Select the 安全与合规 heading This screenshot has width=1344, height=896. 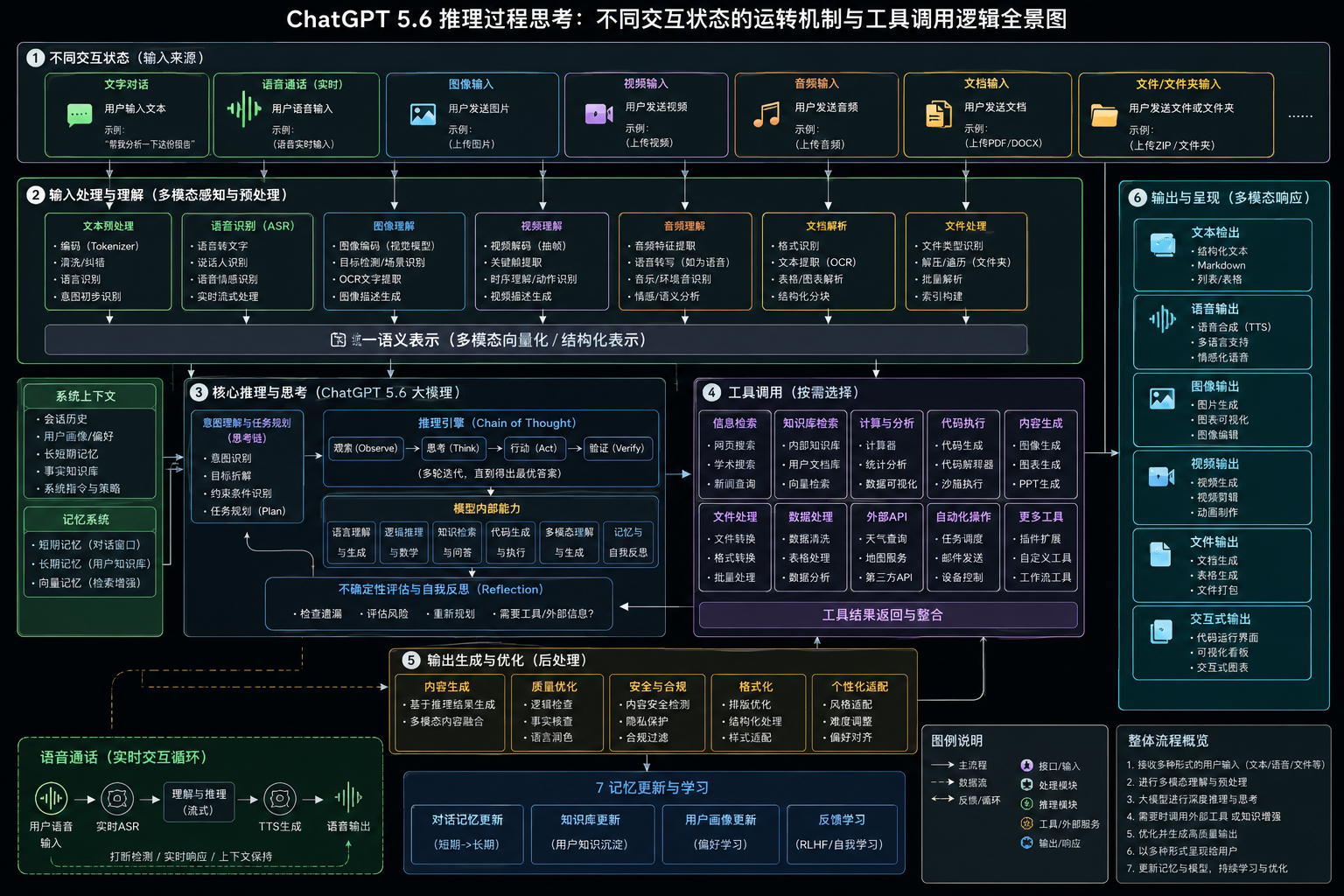coord(657,687)
